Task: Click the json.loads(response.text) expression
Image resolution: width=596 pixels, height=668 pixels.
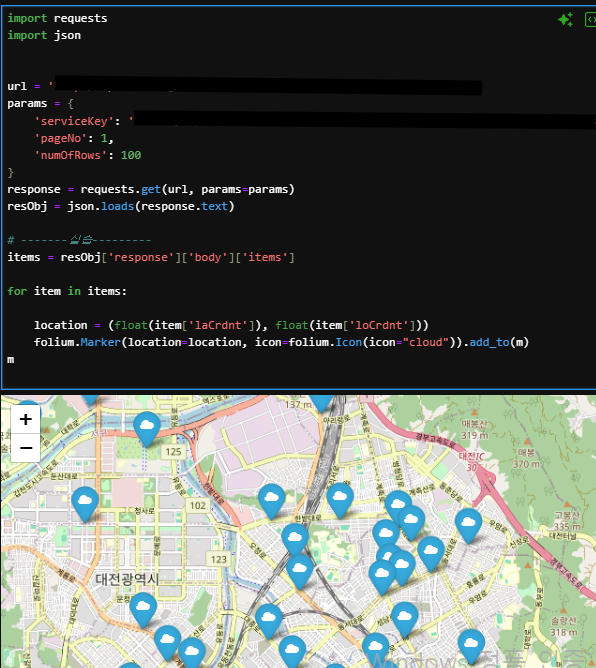Action: pos(151,206)
